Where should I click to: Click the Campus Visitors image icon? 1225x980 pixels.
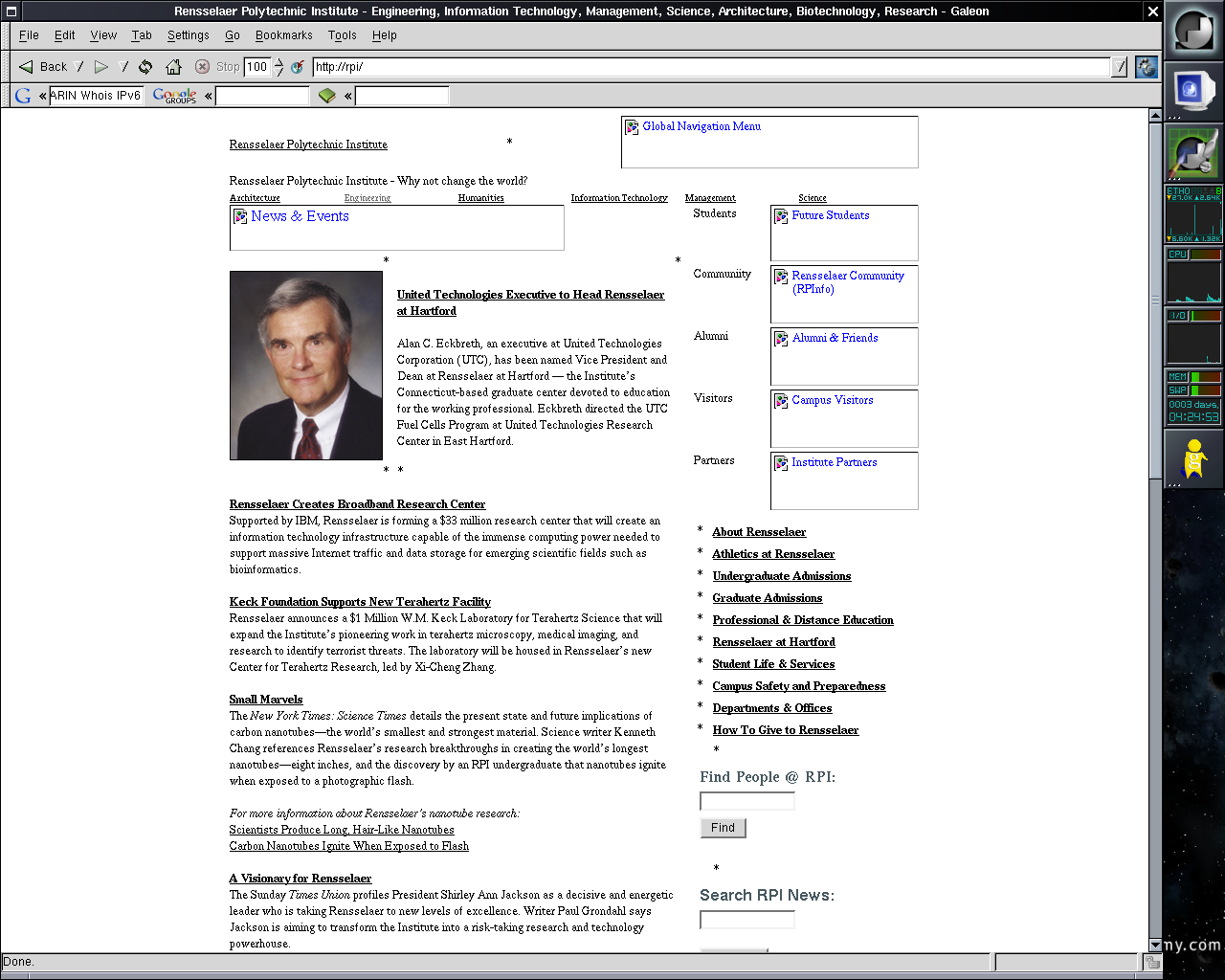coord(781,401)
